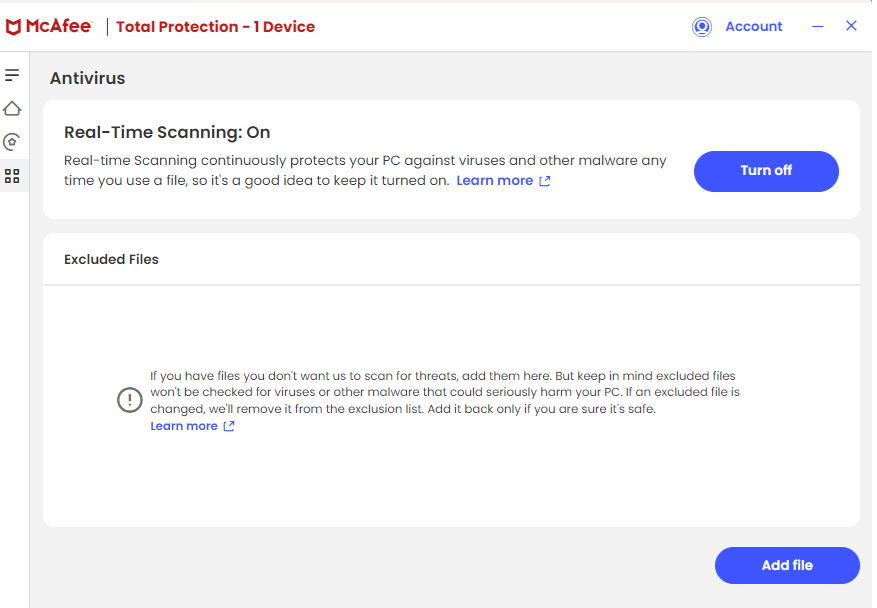
Task: Expand the hamburger navigation menu
Action: [x=12, y=75]
